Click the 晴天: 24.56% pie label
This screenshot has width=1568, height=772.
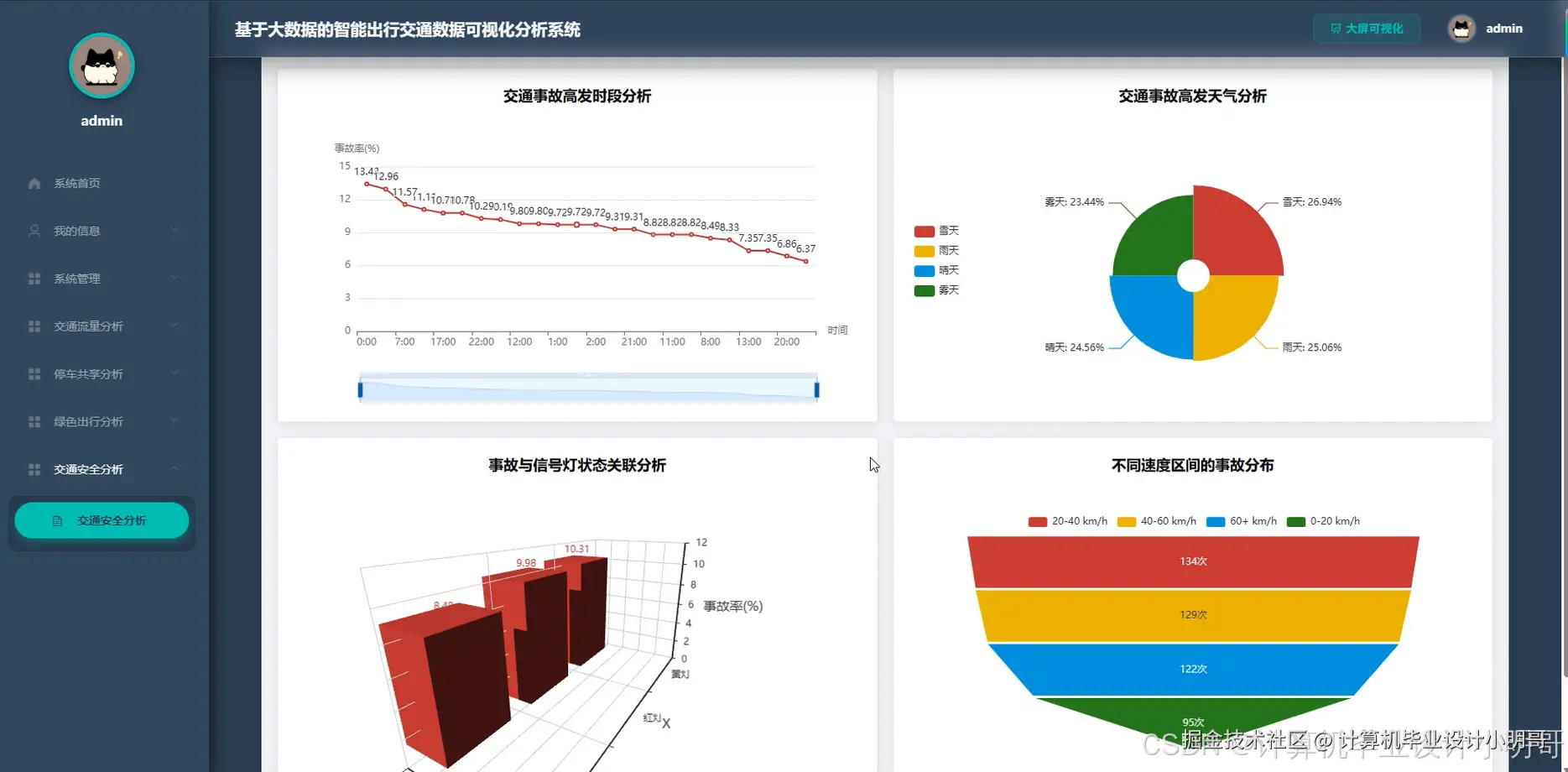(x=1075, y=347)
